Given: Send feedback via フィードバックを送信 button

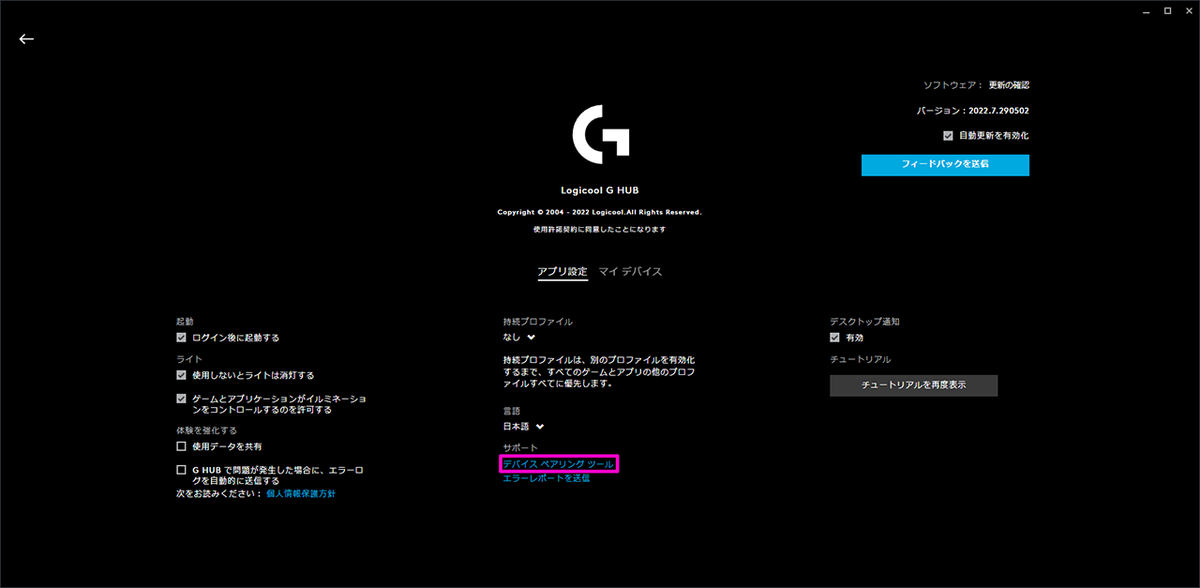Looking at the screenshot, I should [945, 165].
